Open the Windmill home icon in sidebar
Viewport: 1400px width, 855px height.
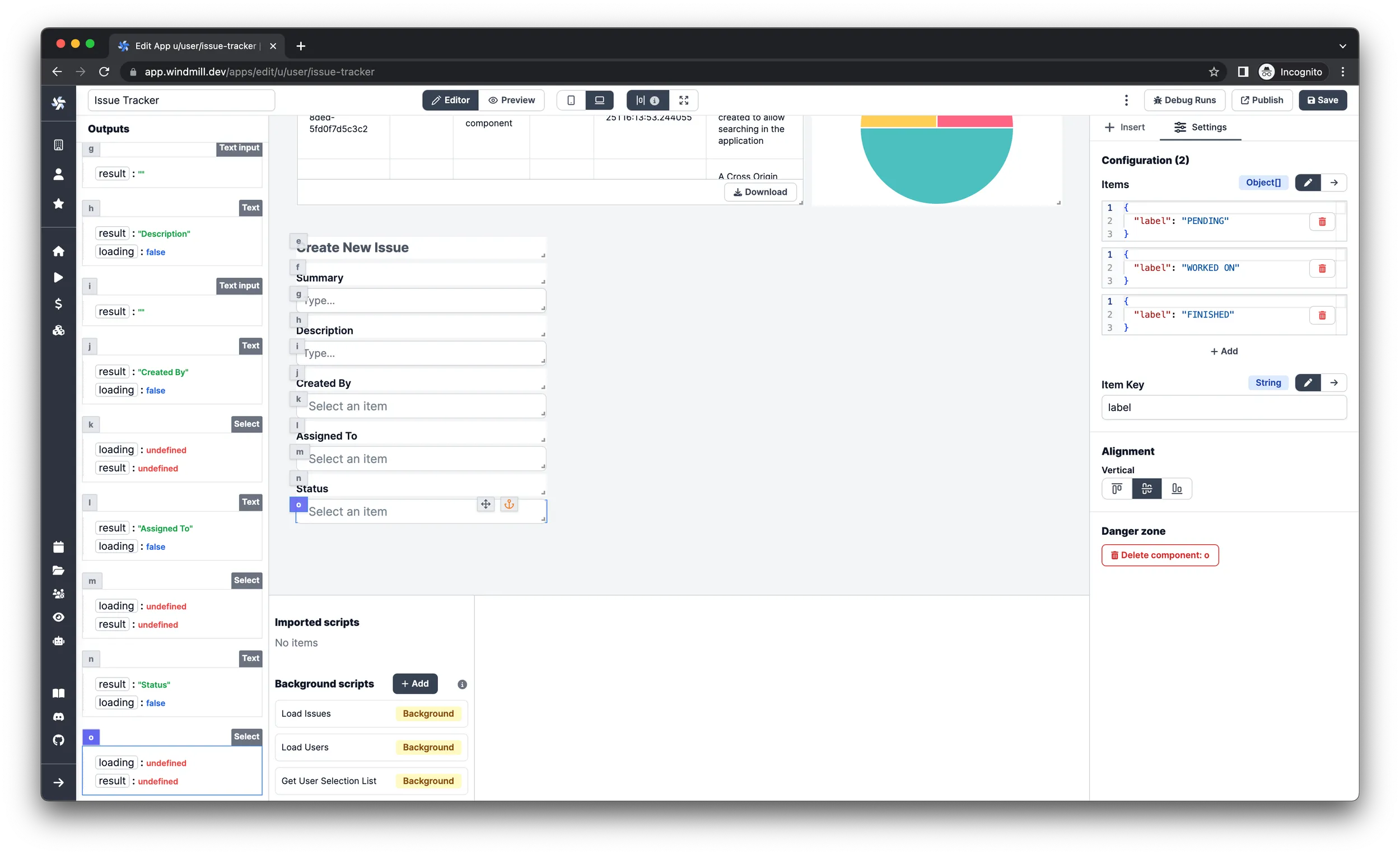(59, 250)
